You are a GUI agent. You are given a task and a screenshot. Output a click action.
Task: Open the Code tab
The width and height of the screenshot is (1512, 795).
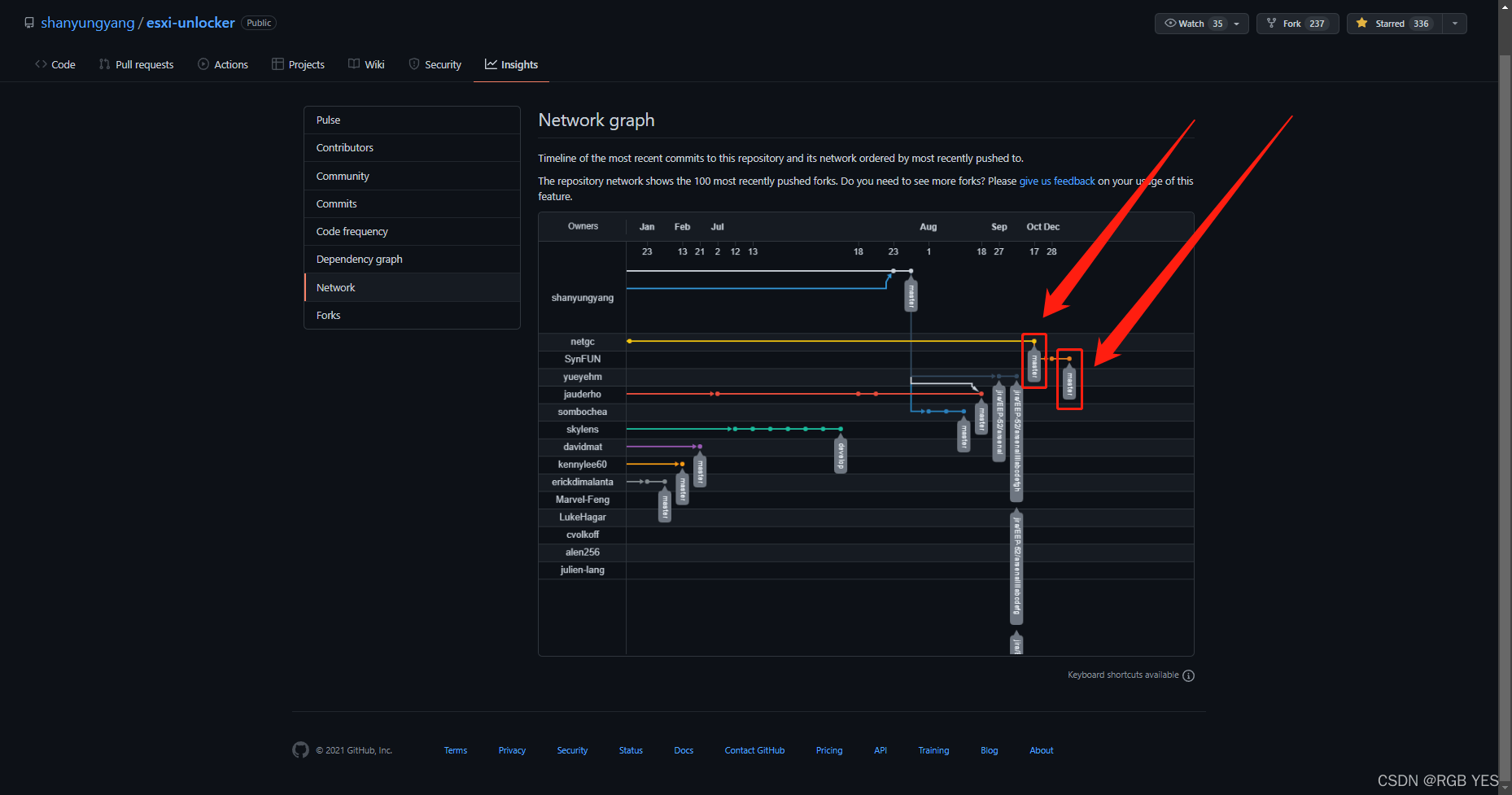[x=55, y=64]
